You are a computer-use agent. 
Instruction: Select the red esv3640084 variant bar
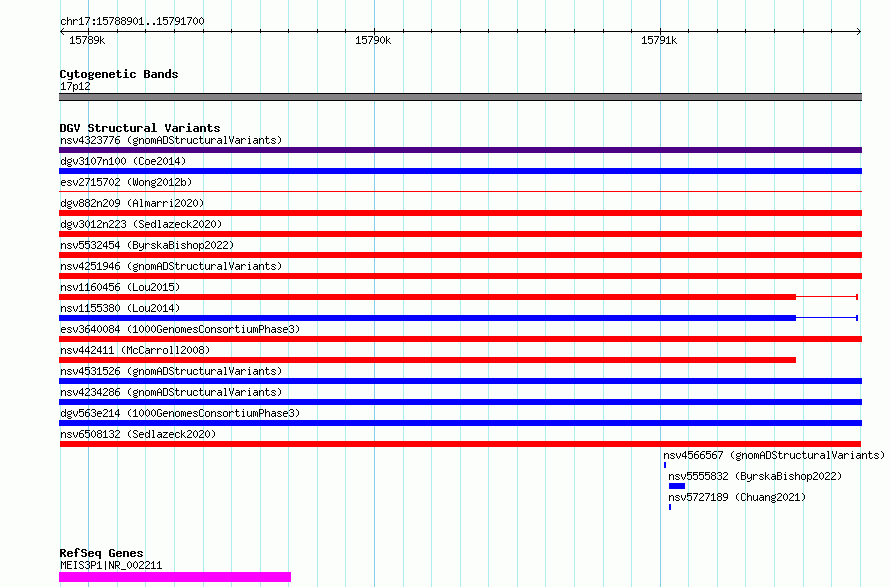point(460,339)
